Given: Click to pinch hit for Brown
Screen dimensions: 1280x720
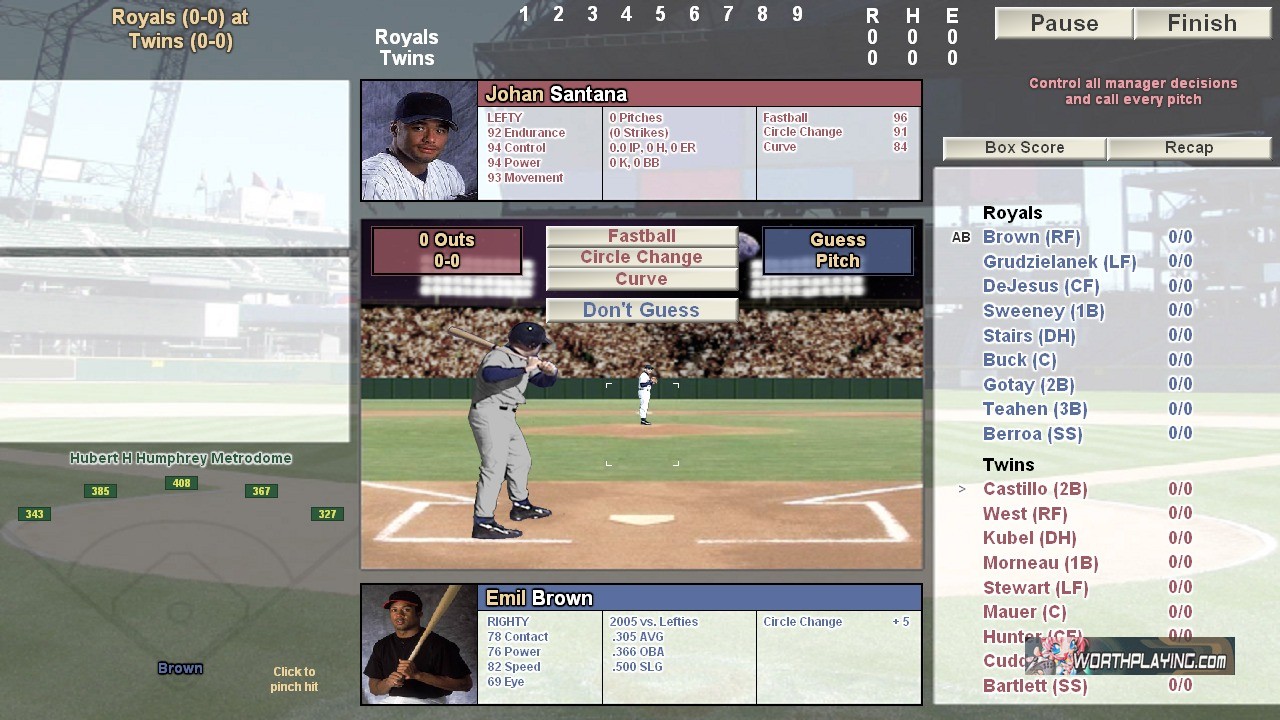Looking at the screenshot, I should click(294, 679).
